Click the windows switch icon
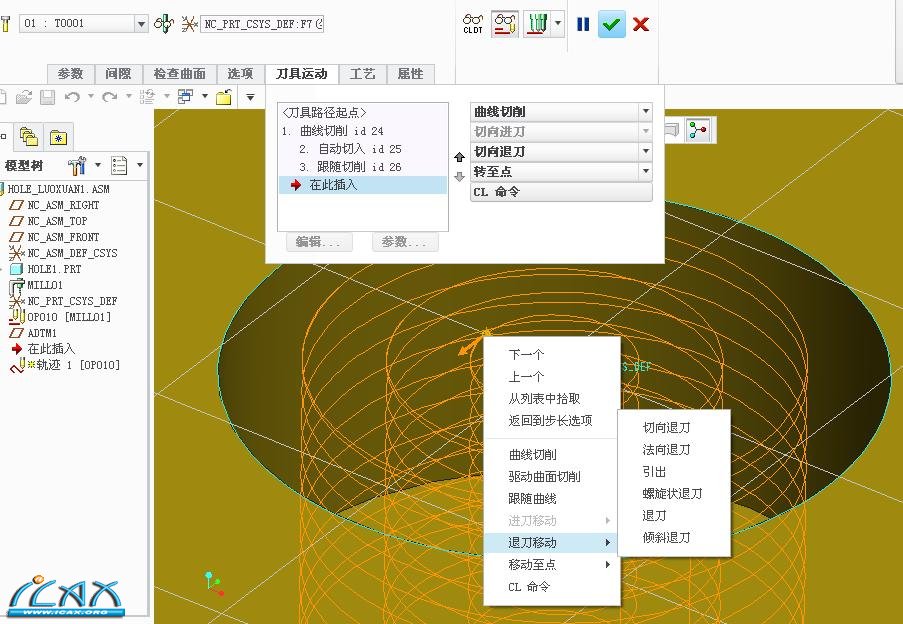The width and height of the screenshot is (903, 624). pyautogui.click(x=185, y=97)
